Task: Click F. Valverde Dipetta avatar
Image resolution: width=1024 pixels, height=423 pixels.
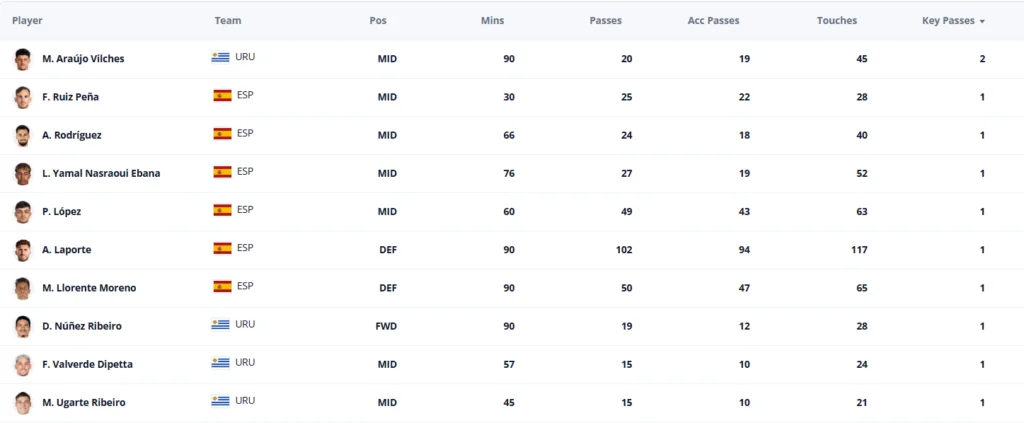Action: [23, 364]
